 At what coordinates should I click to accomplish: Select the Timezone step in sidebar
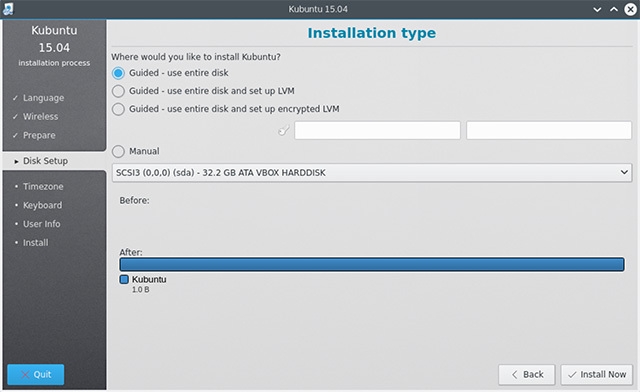(43, 187)
